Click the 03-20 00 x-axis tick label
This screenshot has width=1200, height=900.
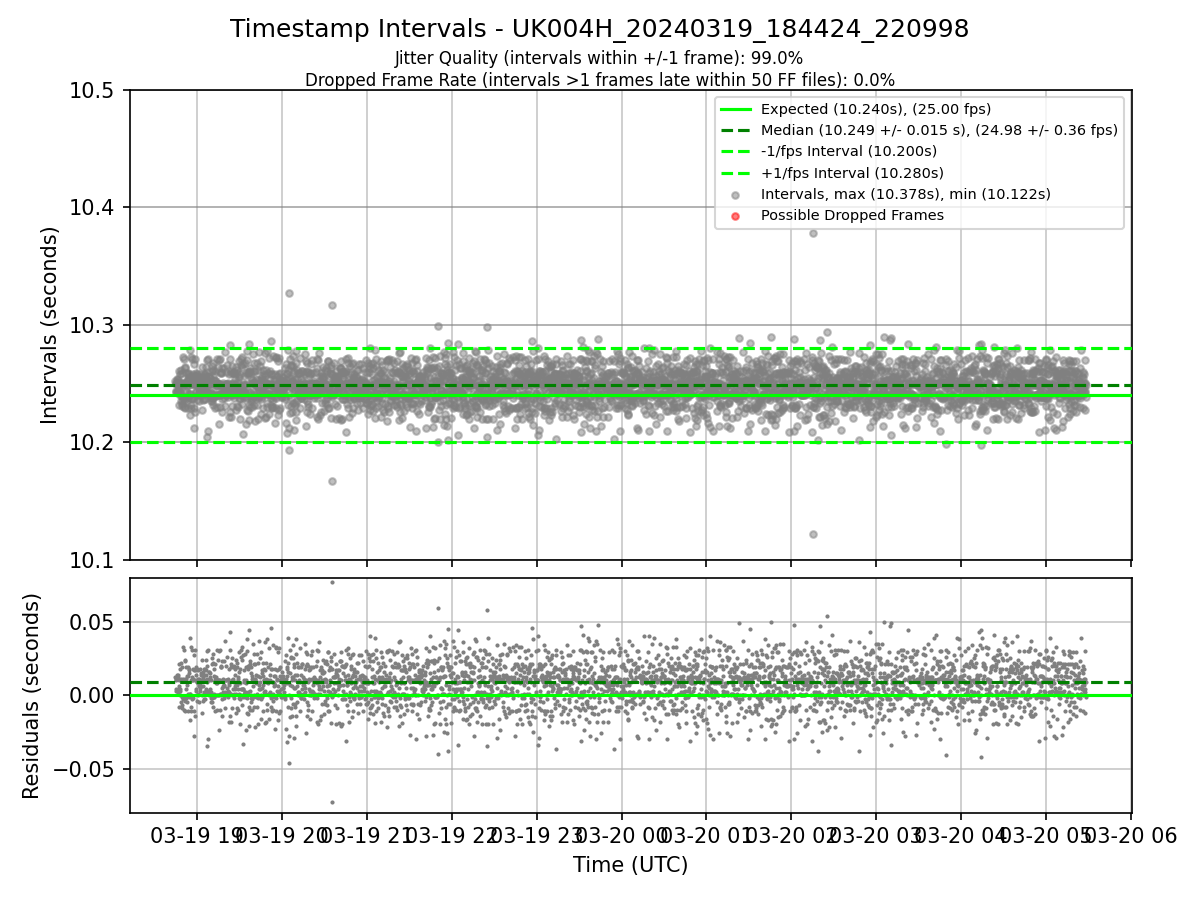[622, 836]
